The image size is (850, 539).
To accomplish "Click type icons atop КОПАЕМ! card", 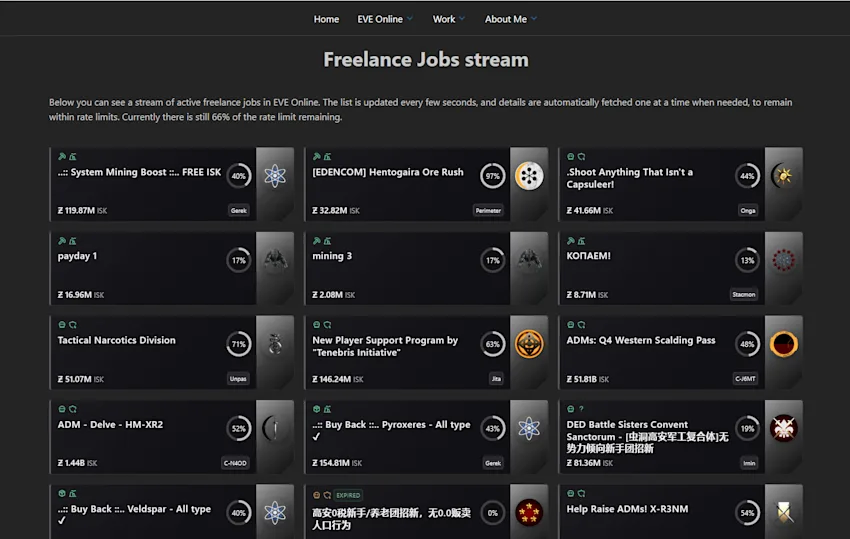I will (x=576, y=241).
